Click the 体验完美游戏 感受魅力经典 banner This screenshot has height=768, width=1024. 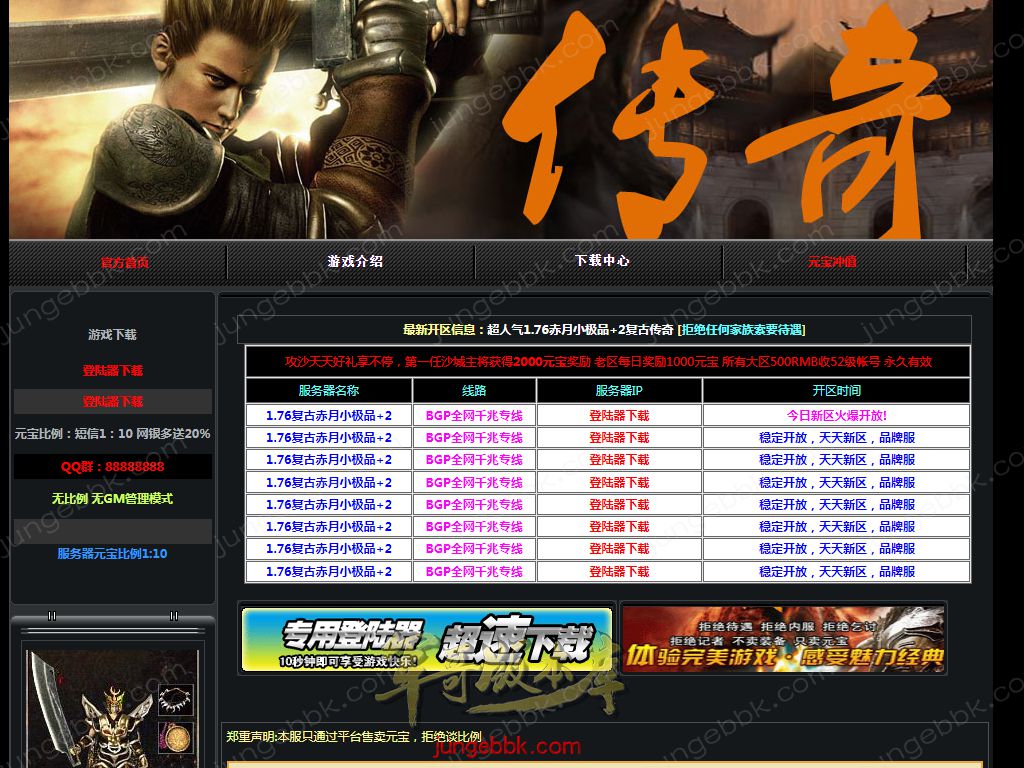click(783, 639)
